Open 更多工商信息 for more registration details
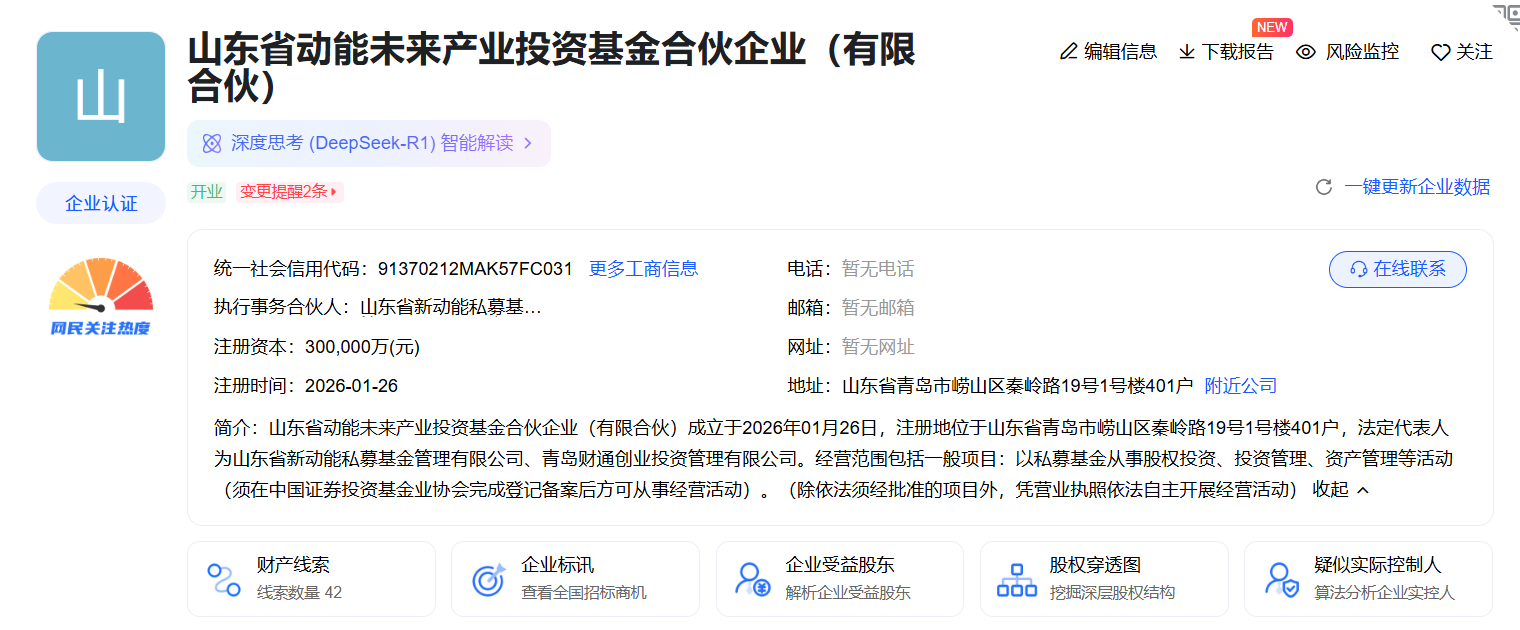The width and height of the screenshot is (1520, 630). [644, 268]
